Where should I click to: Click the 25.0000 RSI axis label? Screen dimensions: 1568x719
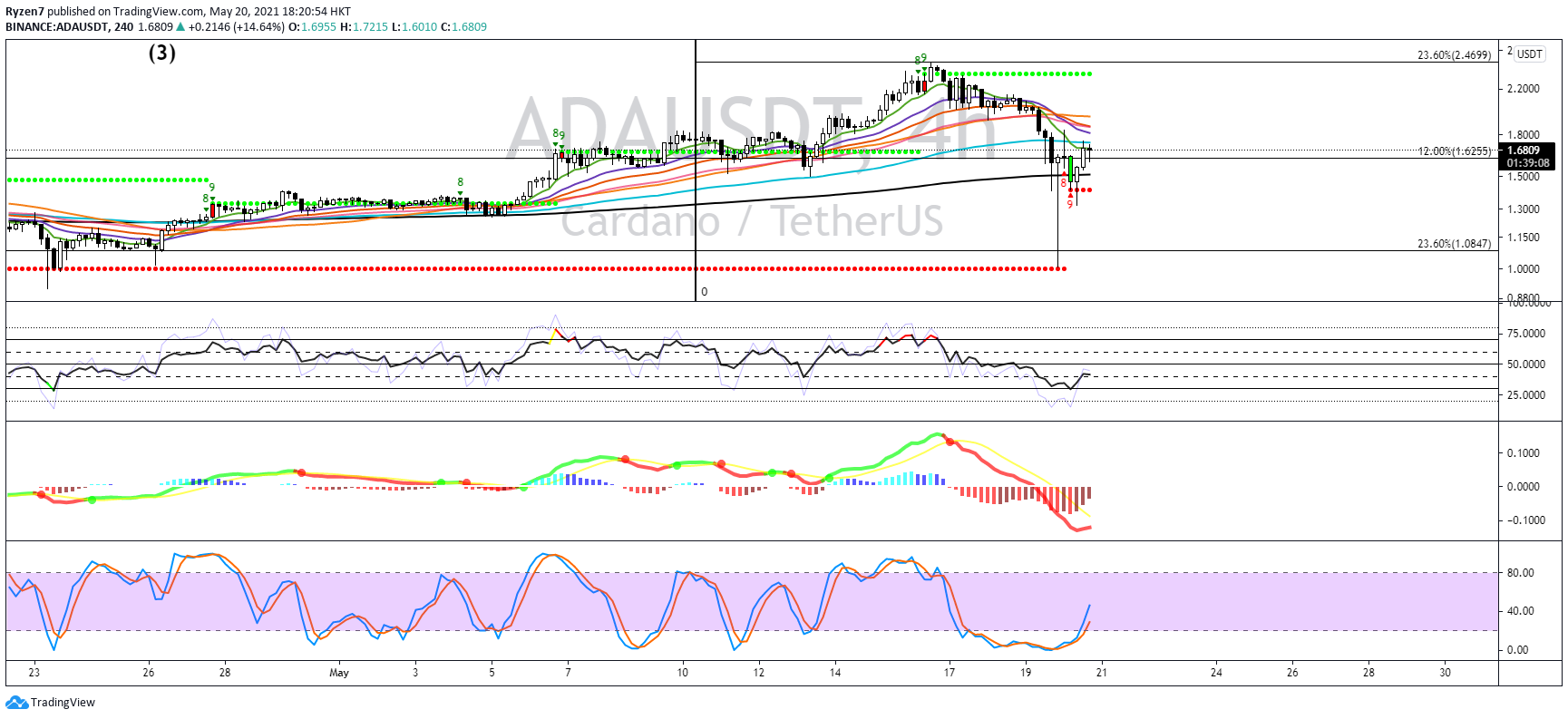click(x=1526, y=395)
